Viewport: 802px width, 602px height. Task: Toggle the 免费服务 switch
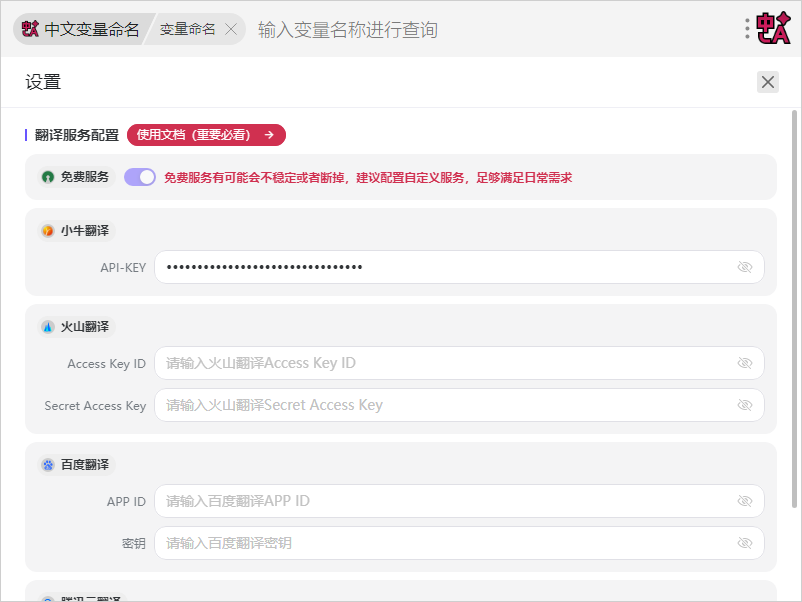click(140, 177)
